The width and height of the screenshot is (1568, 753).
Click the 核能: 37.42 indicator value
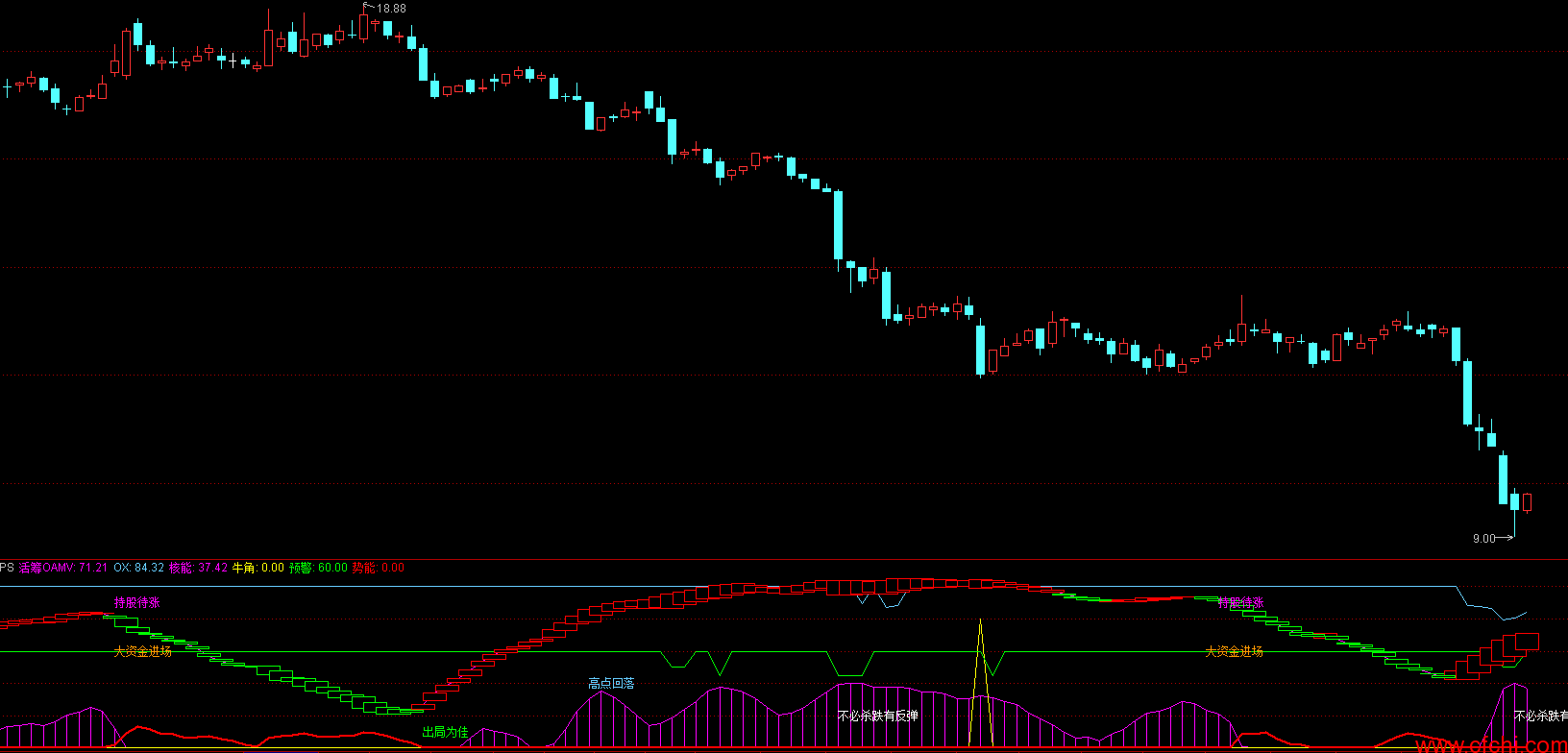pos(198,568)
